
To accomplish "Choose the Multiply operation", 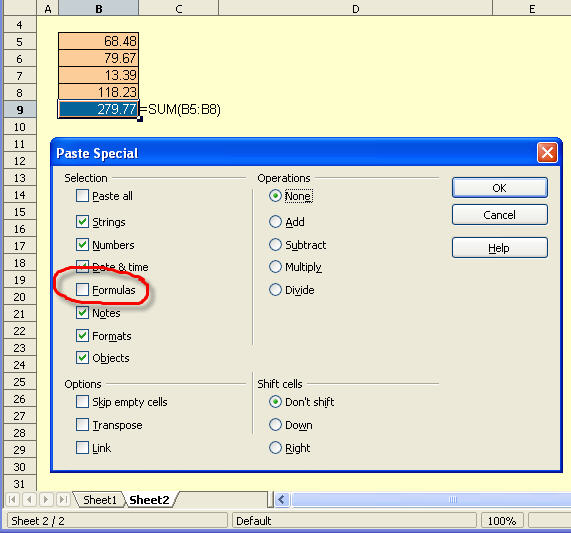I will [x=275, y=266].
